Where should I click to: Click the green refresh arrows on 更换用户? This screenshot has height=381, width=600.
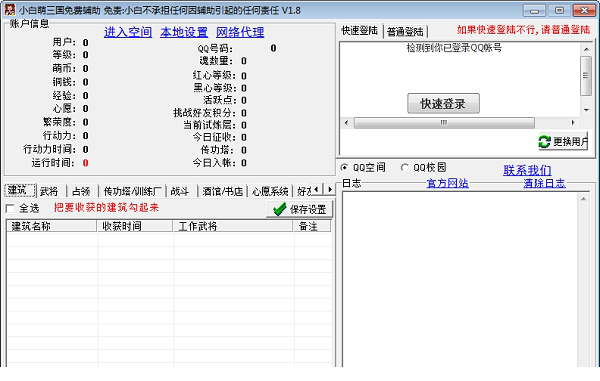[x=544, y=142]
